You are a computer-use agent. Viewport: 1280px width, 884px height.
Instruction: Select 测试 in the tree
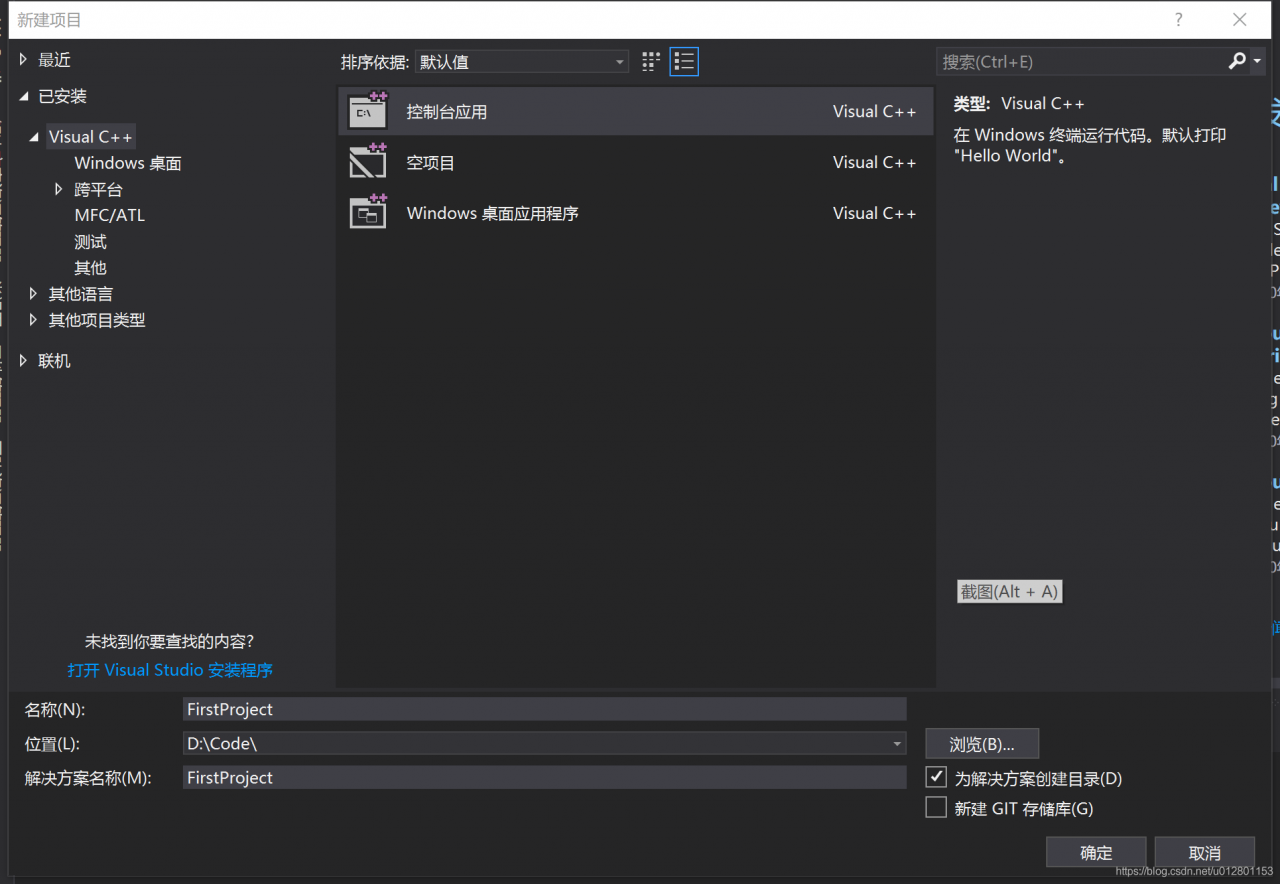tap(90, 242)
